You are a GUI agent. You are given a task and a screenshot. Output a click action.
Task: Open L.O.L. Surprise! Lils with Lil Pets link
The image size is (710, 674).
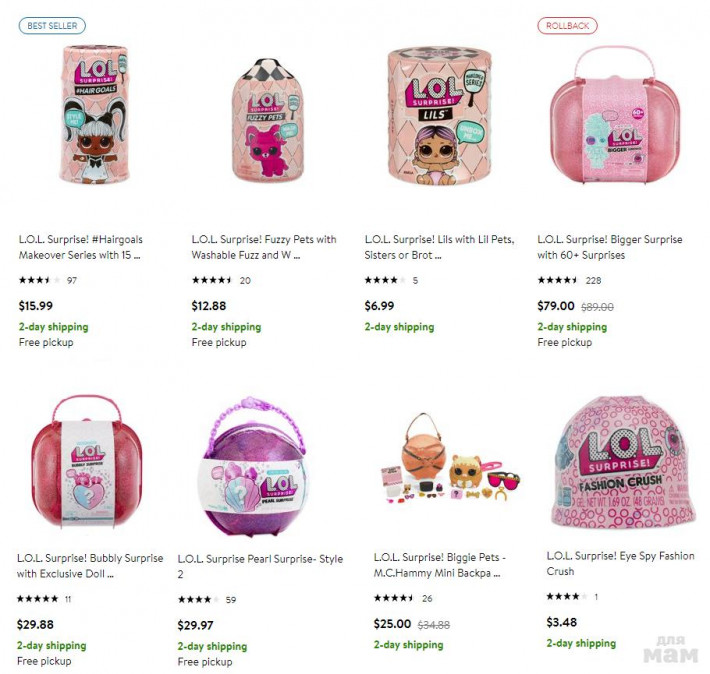439,247
